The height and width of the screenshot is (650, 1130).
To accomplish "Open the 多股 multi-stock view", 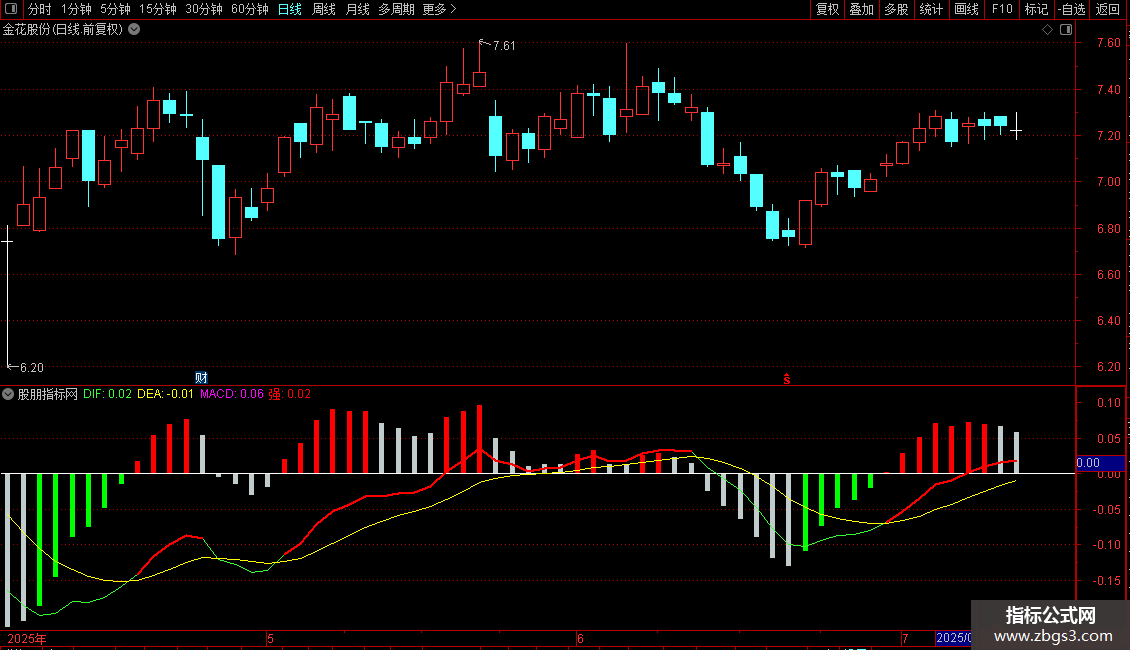I will click(897, 9).
